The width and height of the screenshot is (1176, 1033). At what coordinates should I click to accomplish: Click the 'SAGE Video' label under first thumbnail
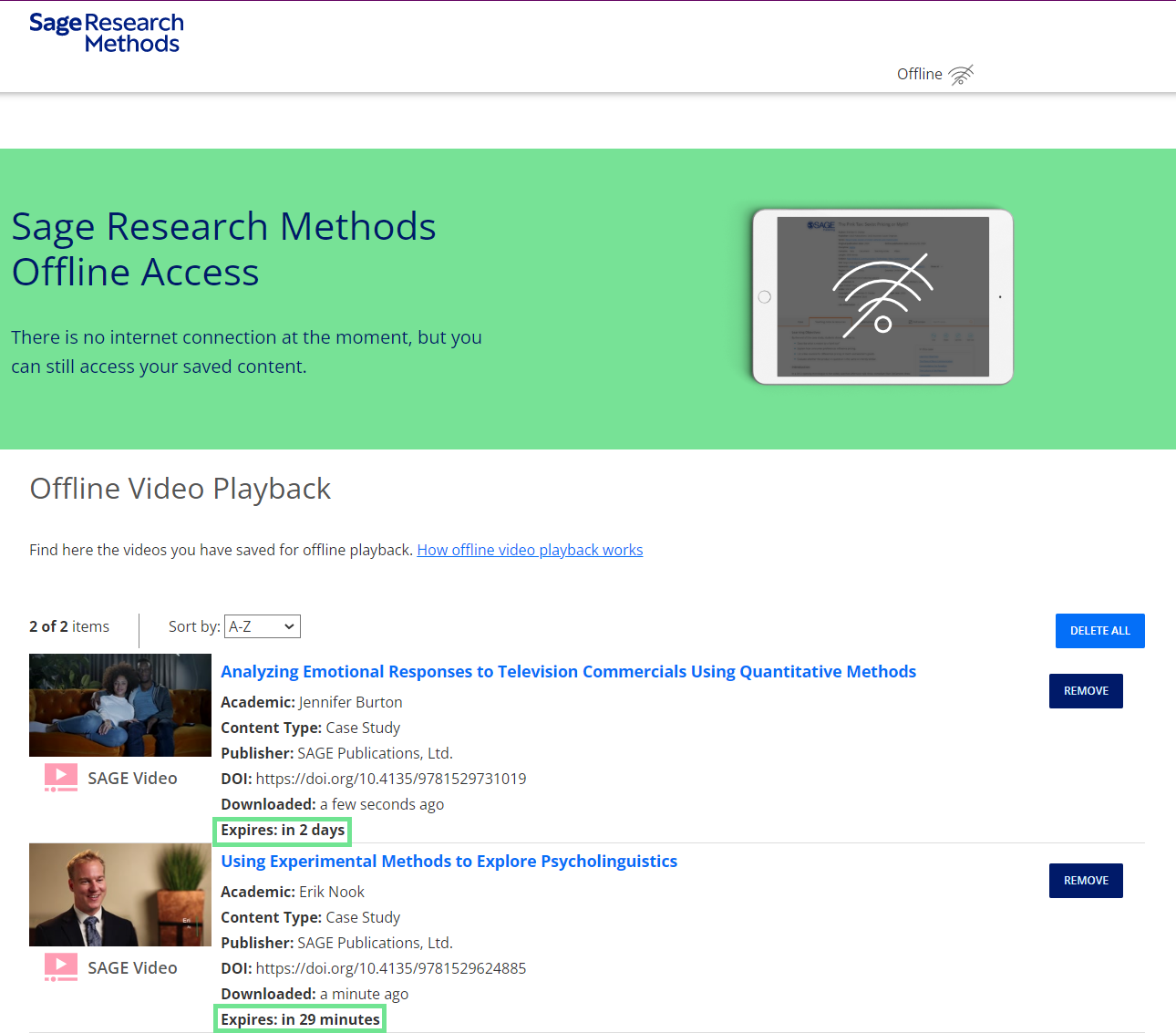(x=132, y=779)
